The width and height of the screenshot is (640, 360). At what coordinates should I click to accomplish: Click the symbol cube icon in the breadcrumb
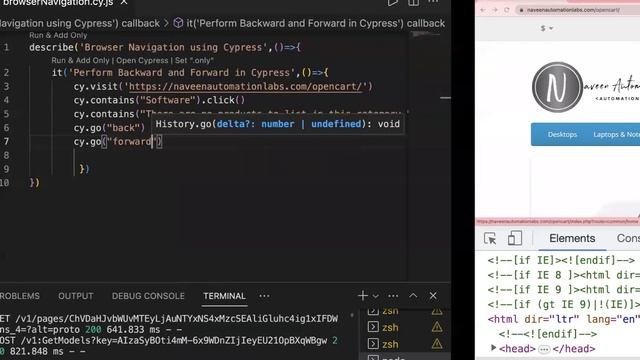tap(178, 23)
